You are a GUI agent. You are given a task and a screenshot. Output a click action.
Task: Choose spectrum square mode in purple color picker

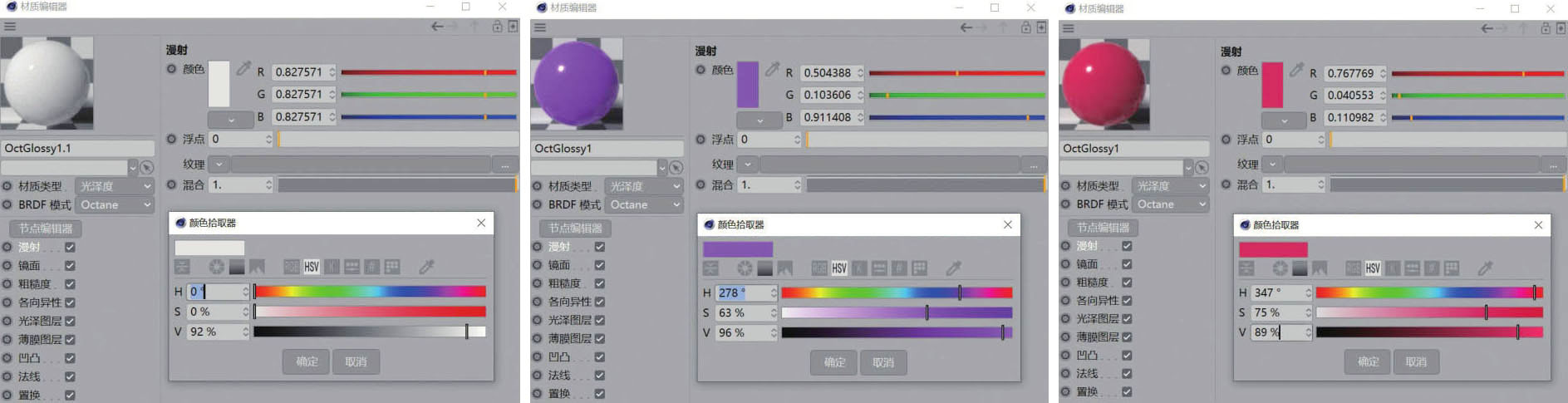point(764,268)
